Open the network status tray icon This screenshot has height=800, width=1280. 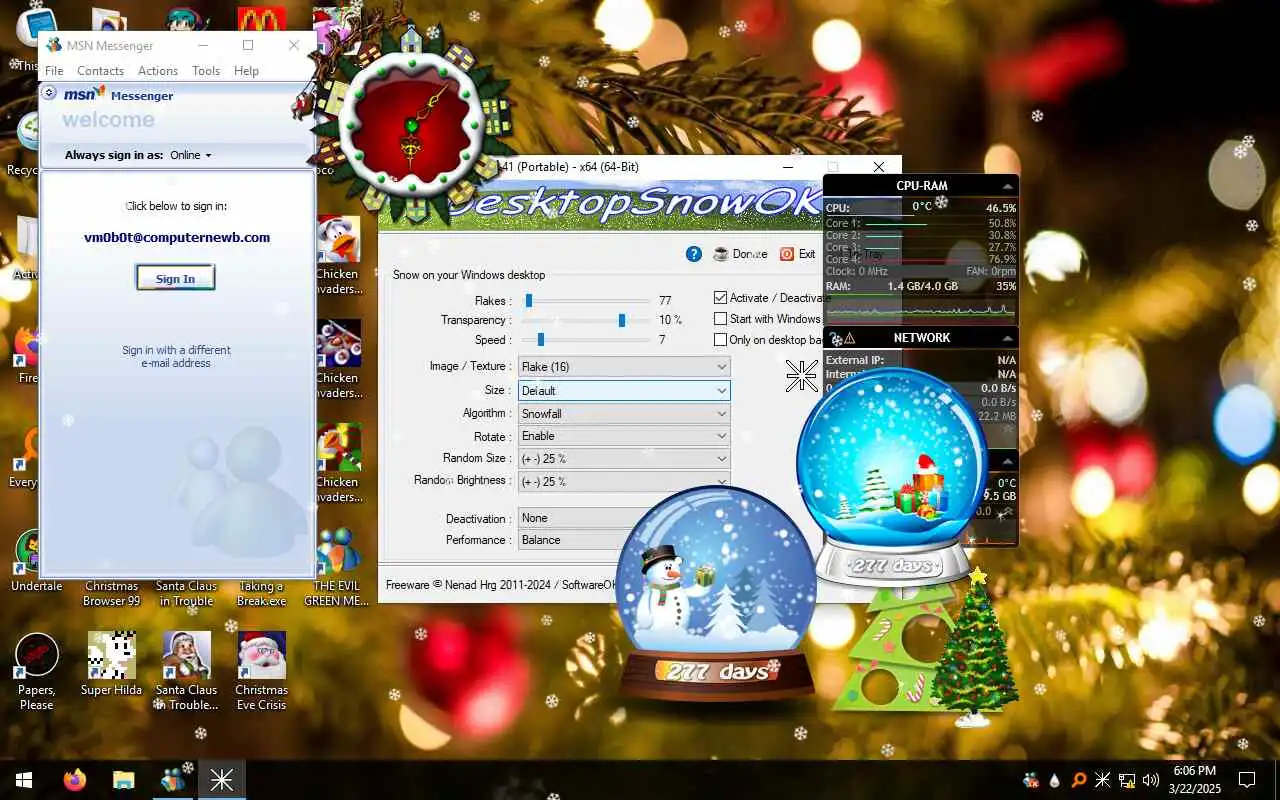click(1127, 780)
